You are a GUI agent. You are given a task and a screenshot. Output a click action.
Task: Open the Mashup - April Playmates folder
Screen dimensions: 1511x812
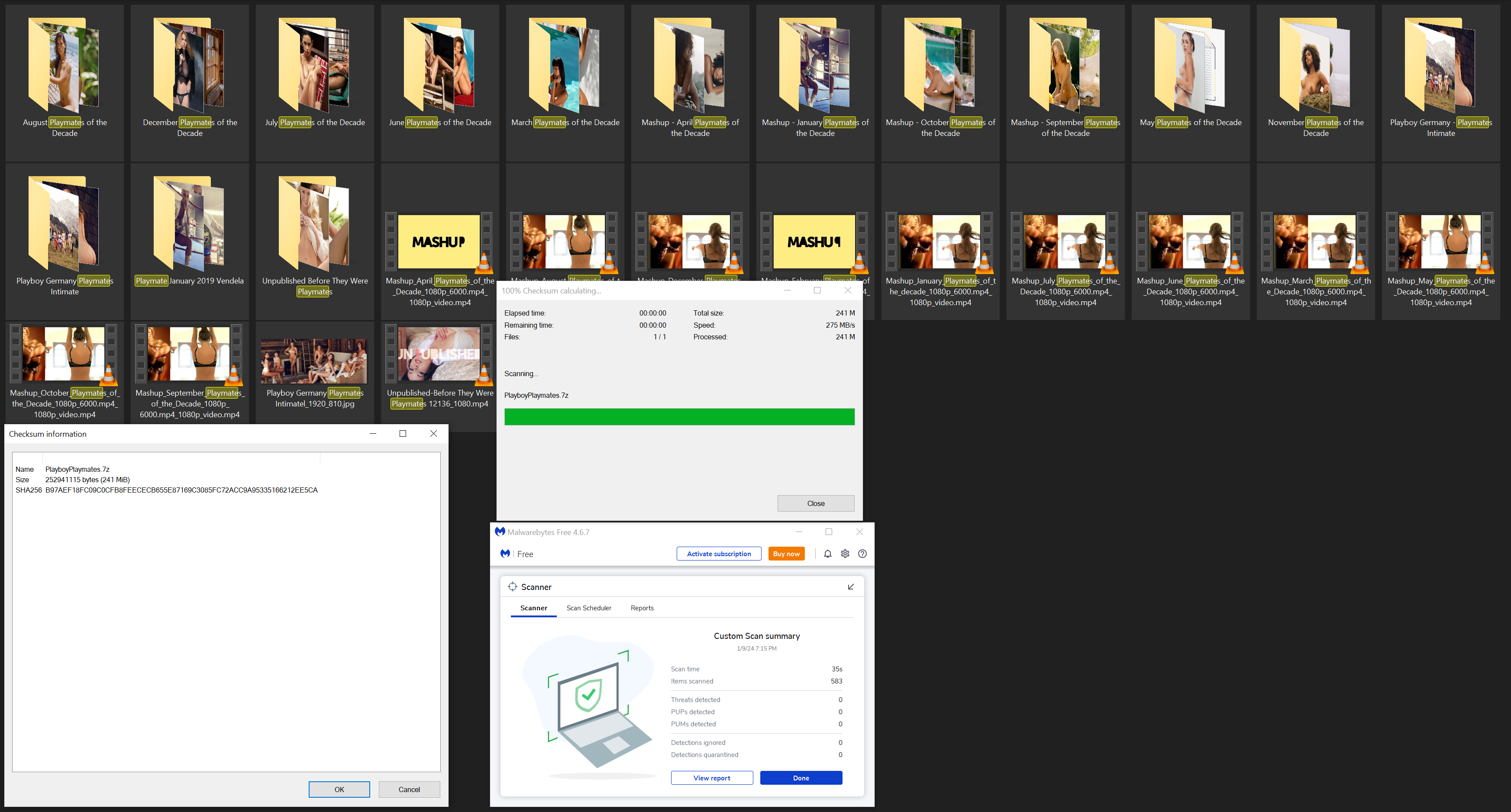tap(691, 82)
